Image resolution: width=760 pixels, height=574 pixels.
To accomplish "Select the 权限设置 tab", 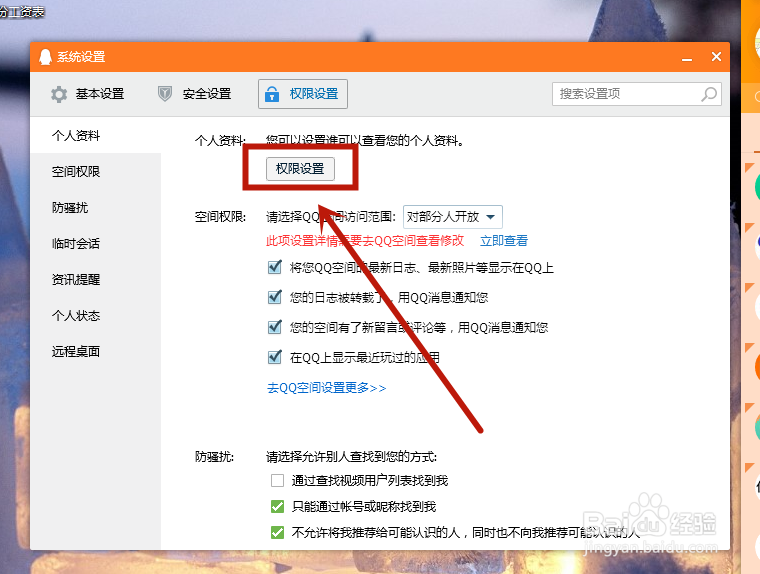I will [x=302, y=94].
